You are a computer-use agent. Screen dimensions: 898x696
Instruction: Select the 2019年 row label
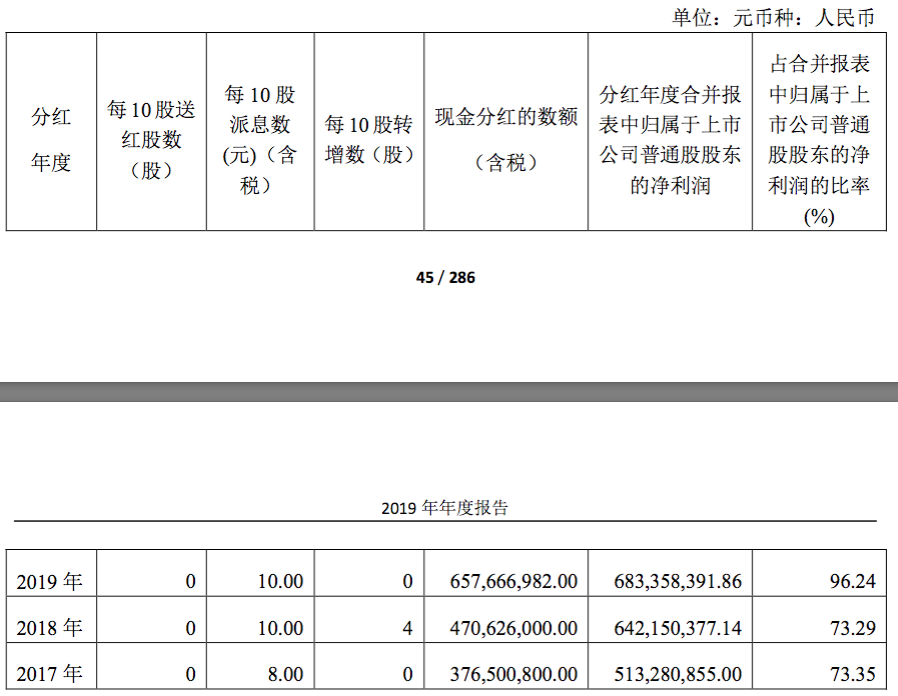tap(50, 581)
